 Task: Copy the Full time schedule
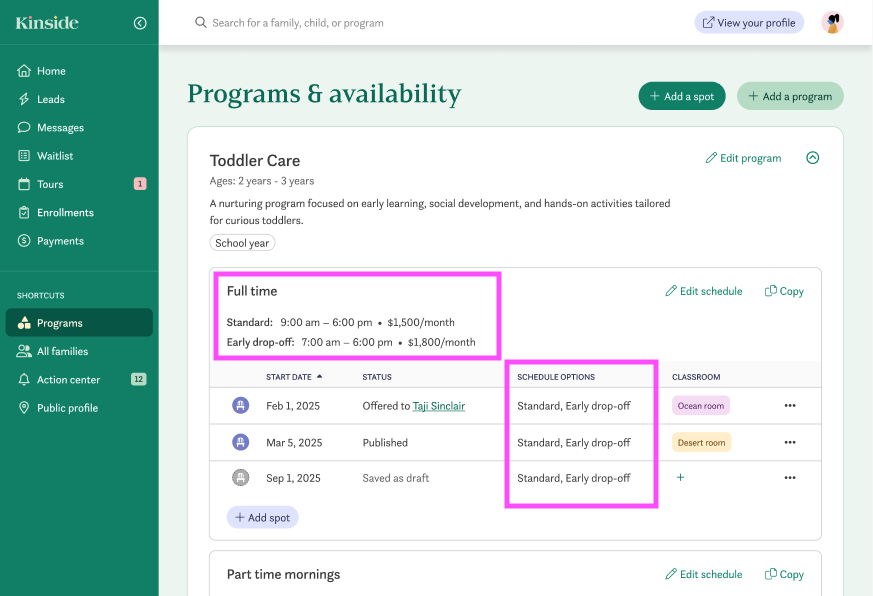pyautogui.click(x=784, y=291)
